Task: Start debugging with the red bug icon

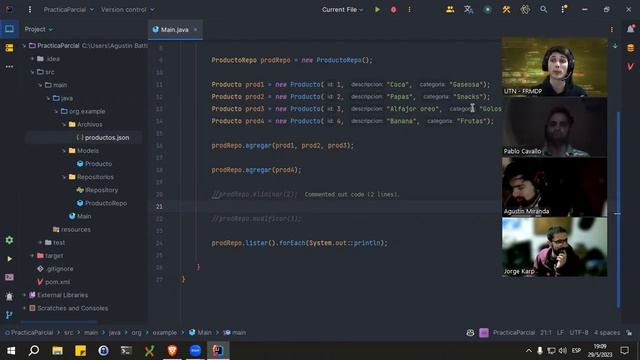Action: click(x=393, y=9)
